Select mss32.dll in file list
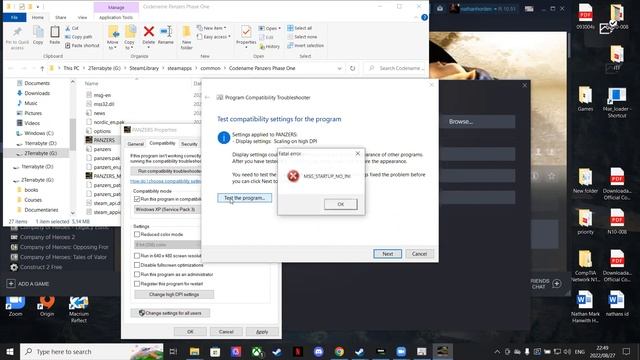 click(104, 104)
